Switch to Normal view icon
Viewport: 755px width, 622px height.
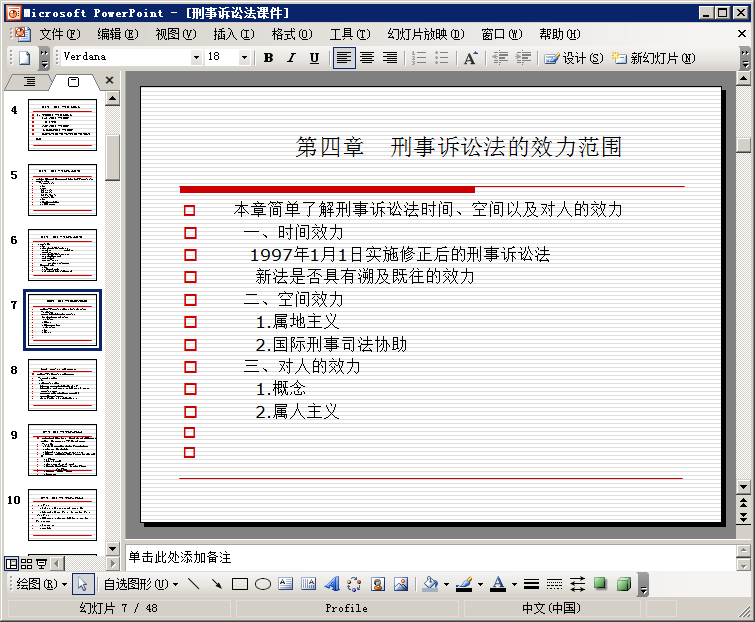pyautogui.click(x=12, y=563)
